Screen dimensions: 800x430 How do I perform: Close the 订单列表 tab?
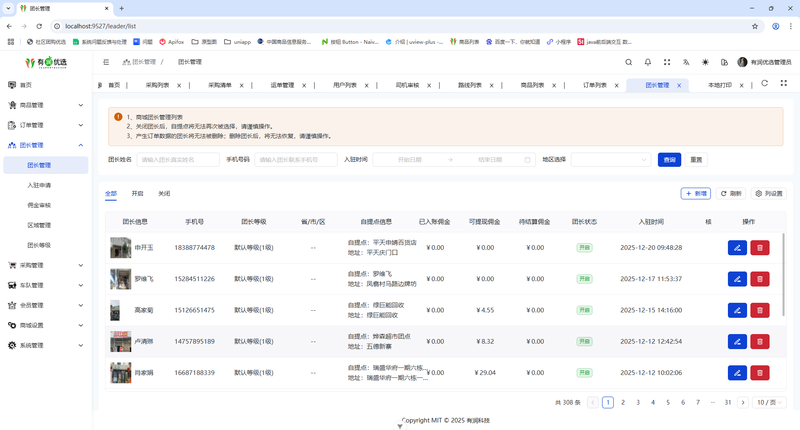[615, 86]
